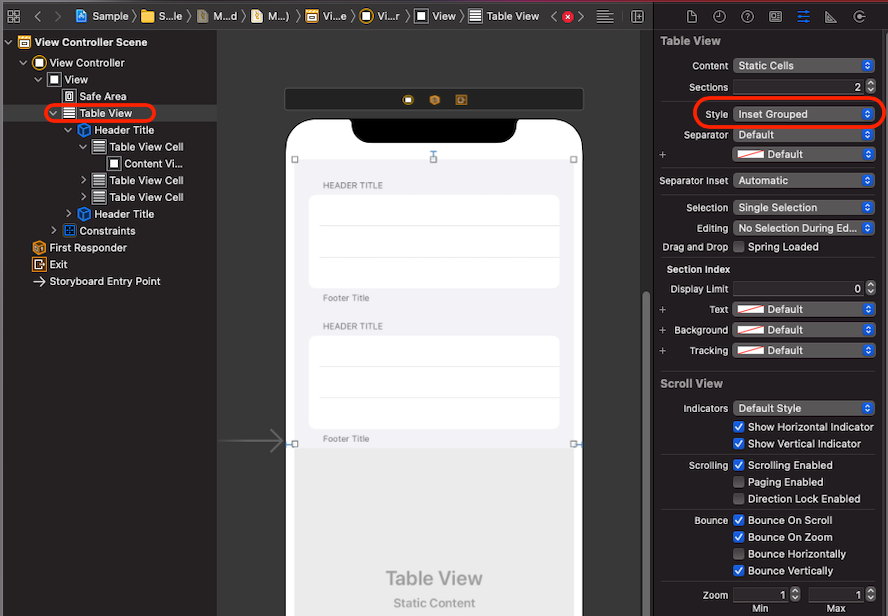Show the Identity inspector

[x=775, y=16]
